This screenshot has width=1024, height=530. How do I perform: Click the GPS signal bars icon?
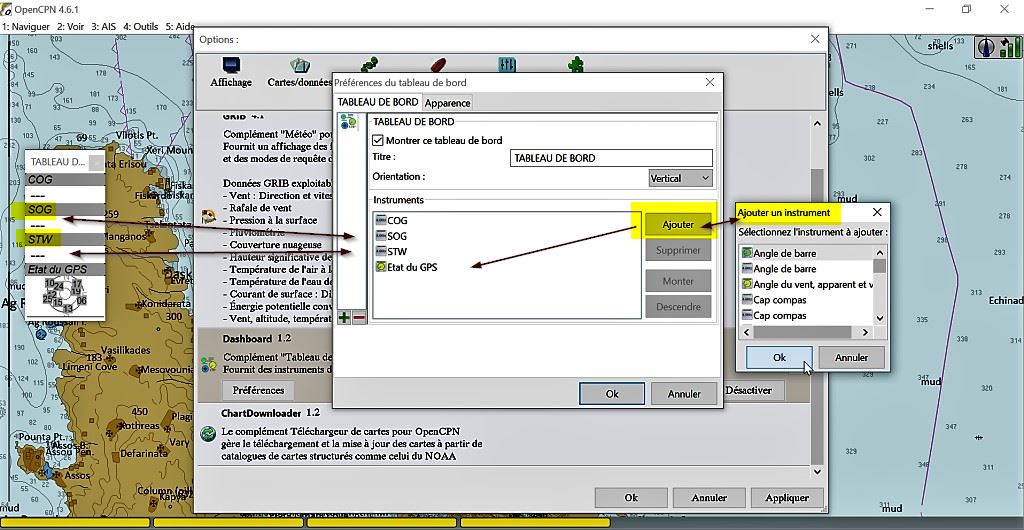1010,47
